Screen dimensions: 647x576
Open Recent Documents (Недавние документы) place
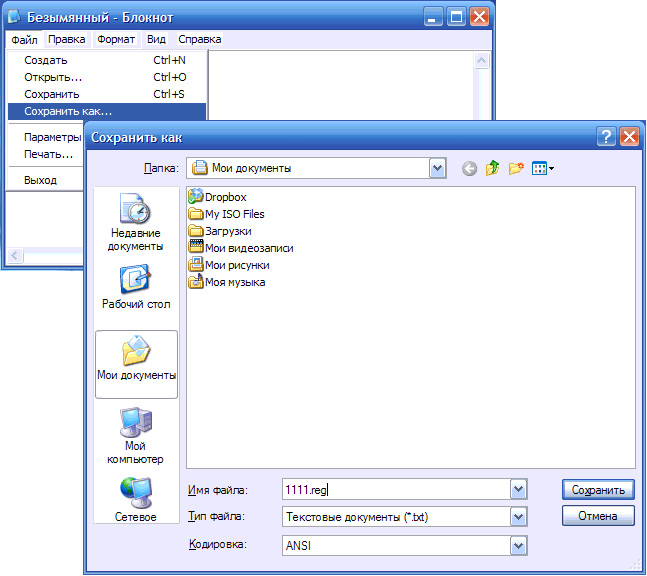136,222
